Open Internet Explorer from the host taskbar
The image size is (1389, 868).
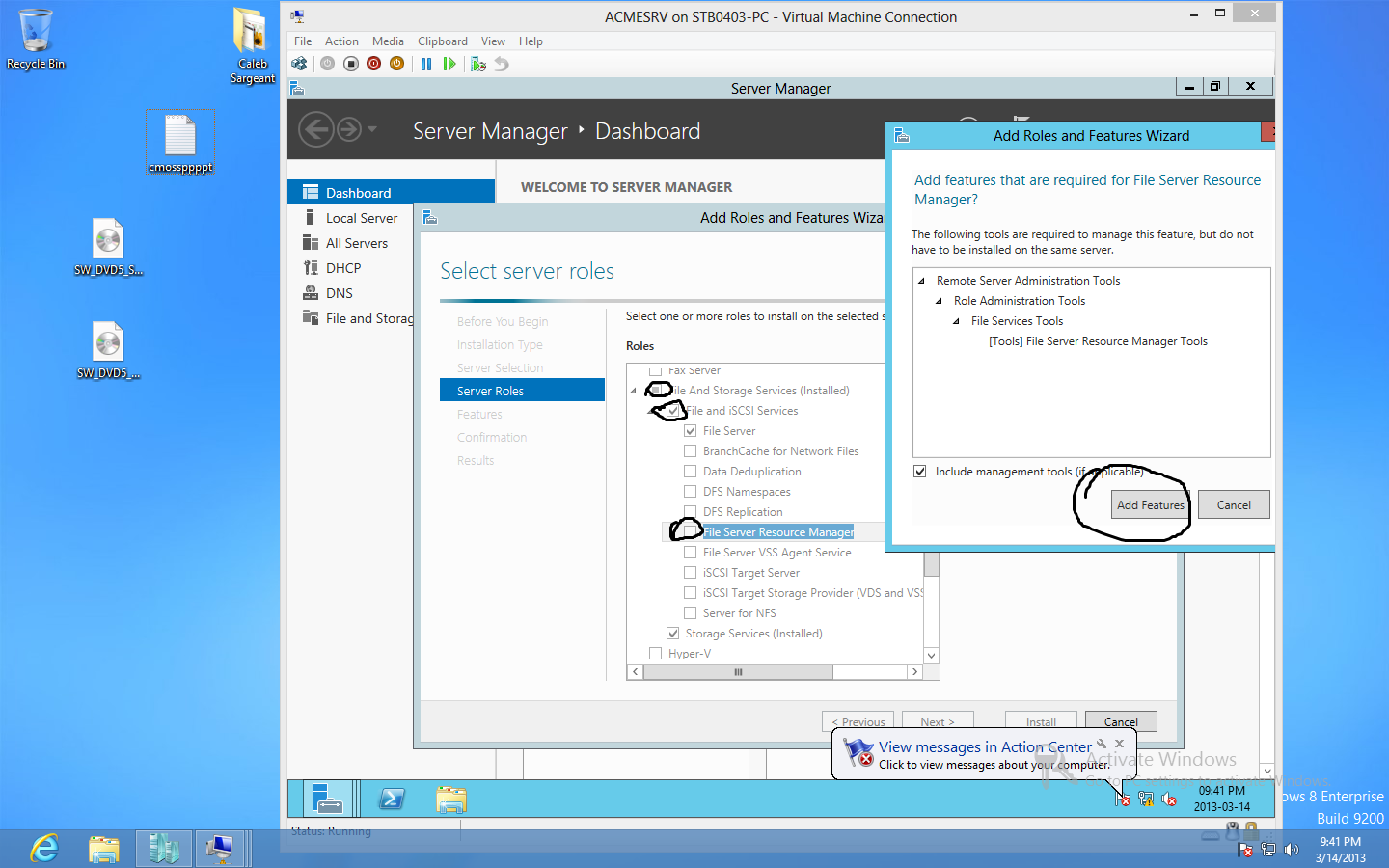tap(44, 849)
